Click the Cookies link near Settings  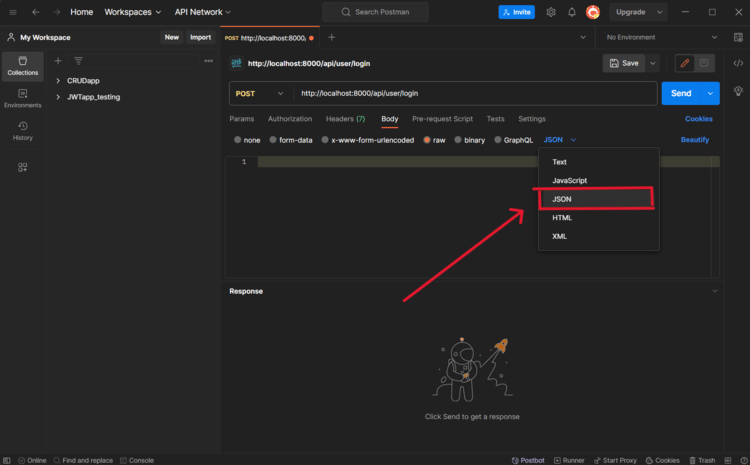698,119
